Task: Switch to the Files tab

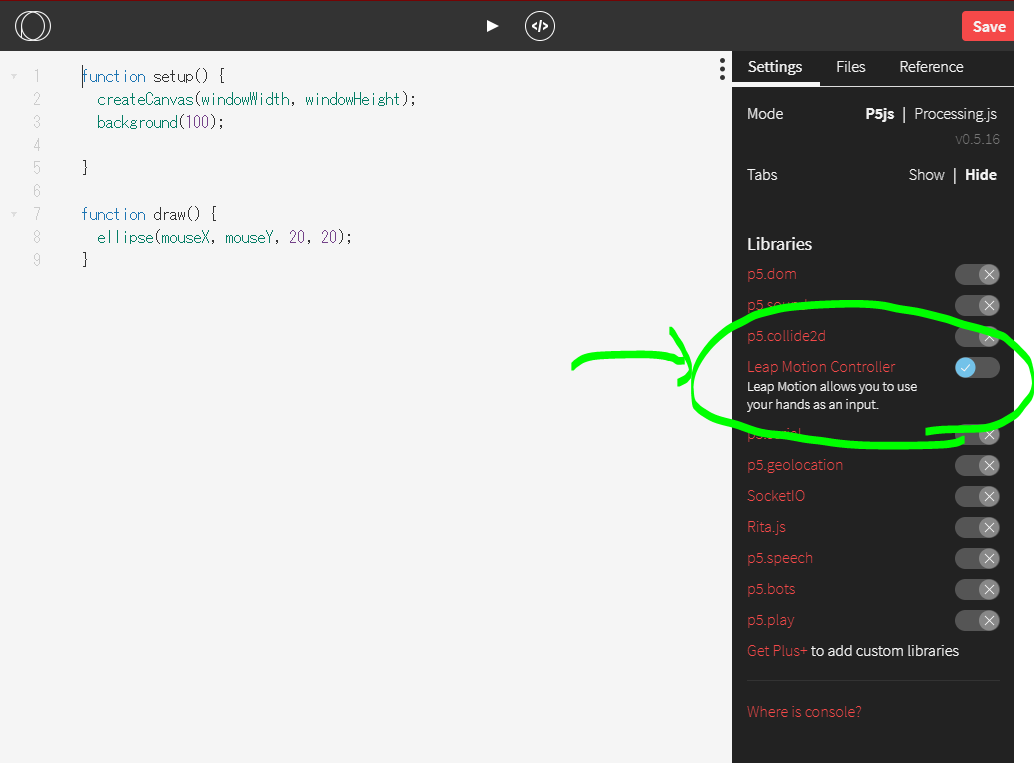Action: [850, 67]
